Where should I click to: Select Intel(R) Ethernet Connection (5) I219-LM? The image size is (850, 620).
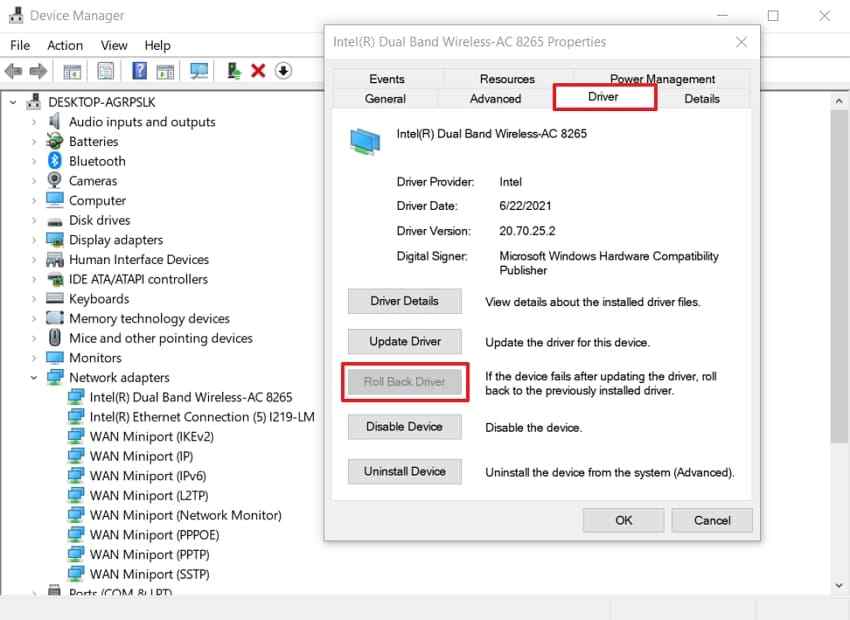202,417
